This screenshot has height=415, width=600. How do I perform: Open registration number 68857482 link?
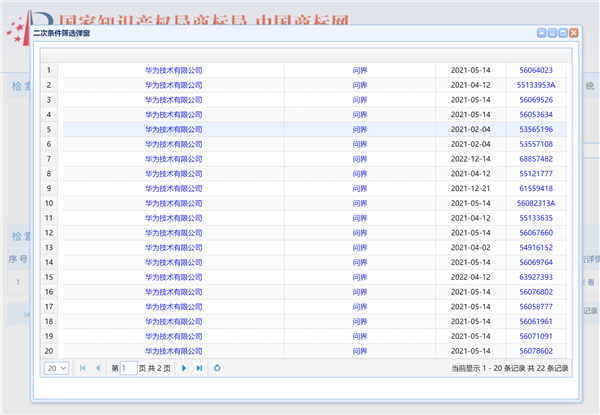coord(535,159)
